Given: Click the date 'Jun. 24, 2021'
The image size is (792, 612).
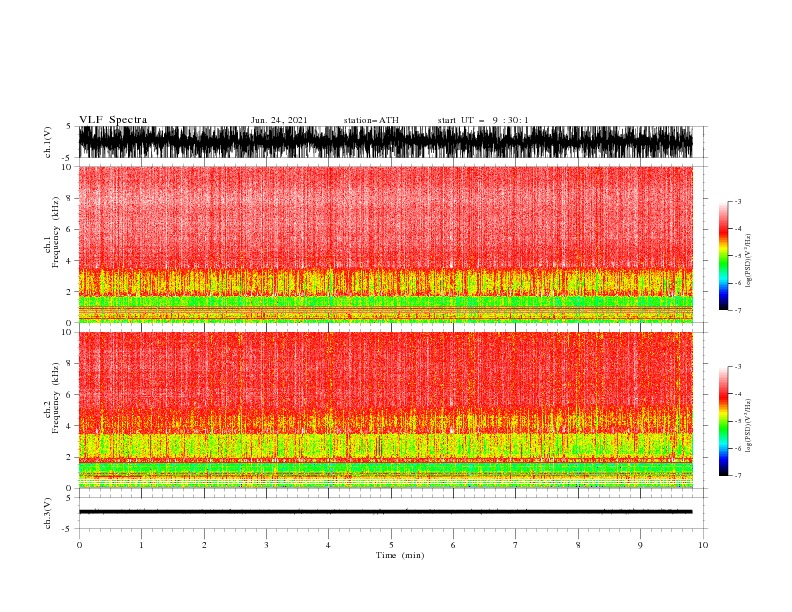Looking at the screenshot, I should pos(279,120).
